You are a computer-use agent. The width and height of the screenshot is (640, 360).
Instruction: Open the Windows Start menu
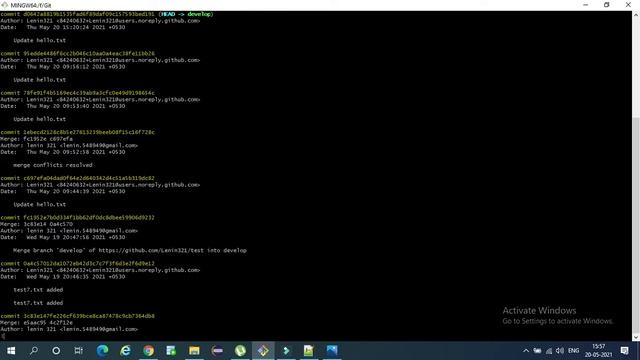11,351
